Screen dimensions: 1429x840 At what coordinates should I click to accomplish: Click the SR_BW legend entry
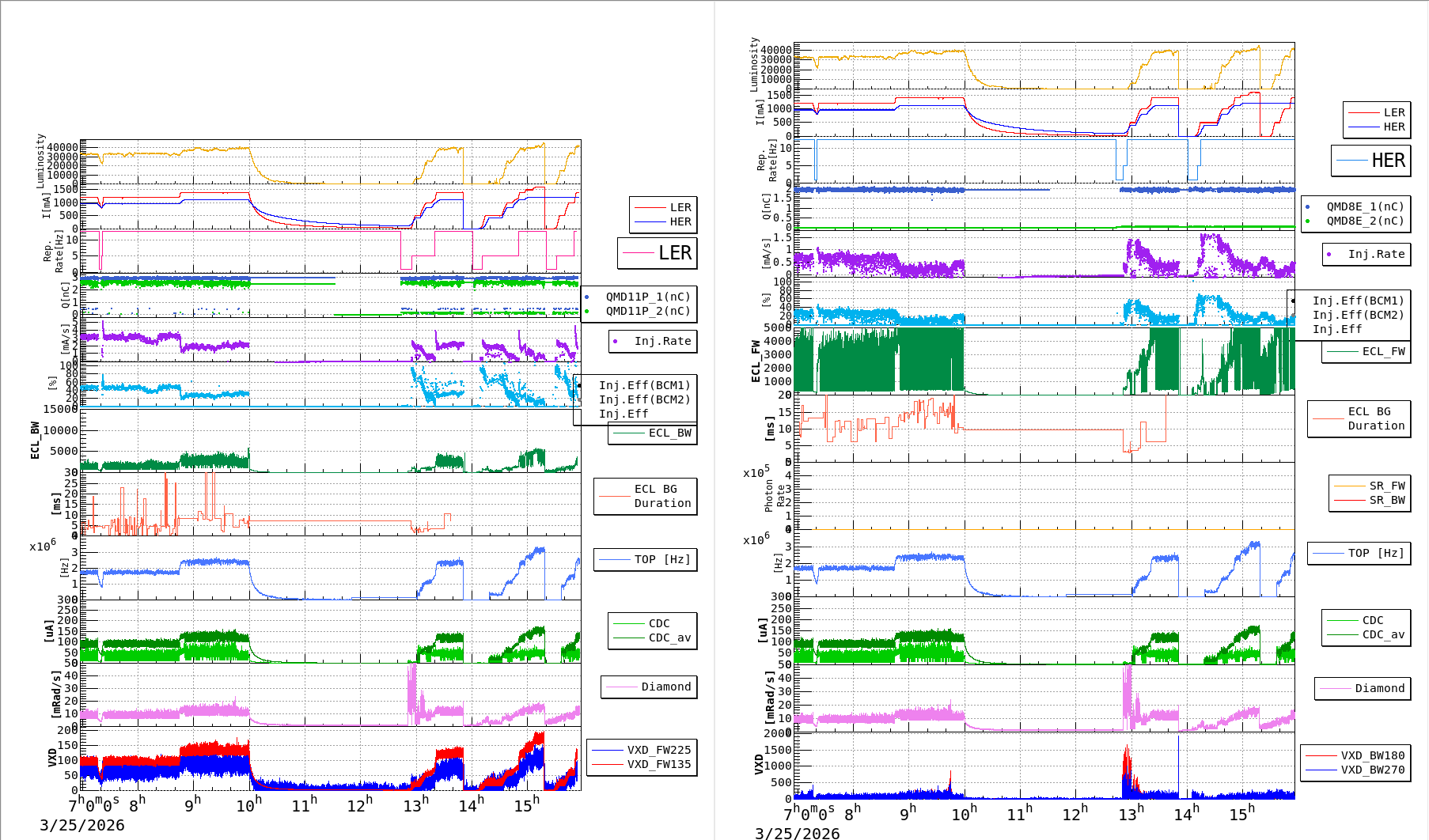tap(1386, 500)
